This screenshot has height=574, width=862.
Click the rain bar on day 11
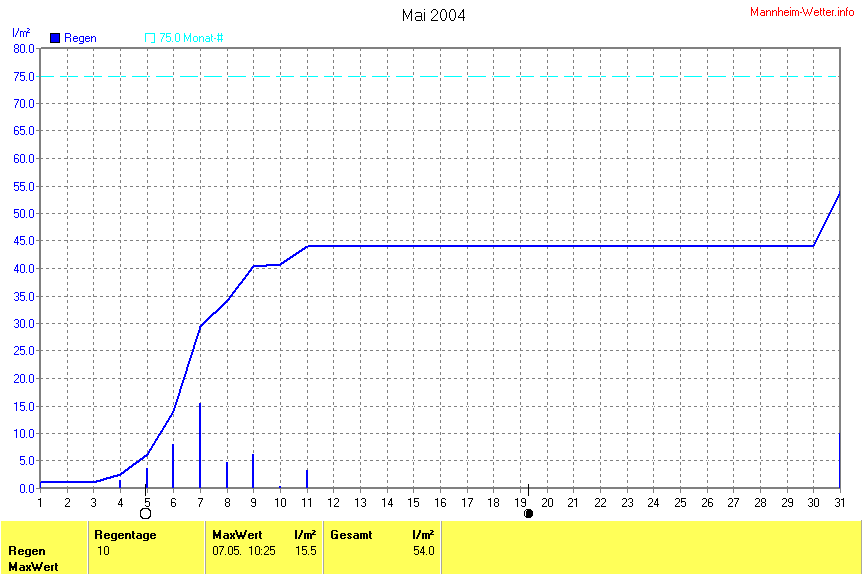click(307, 479)
